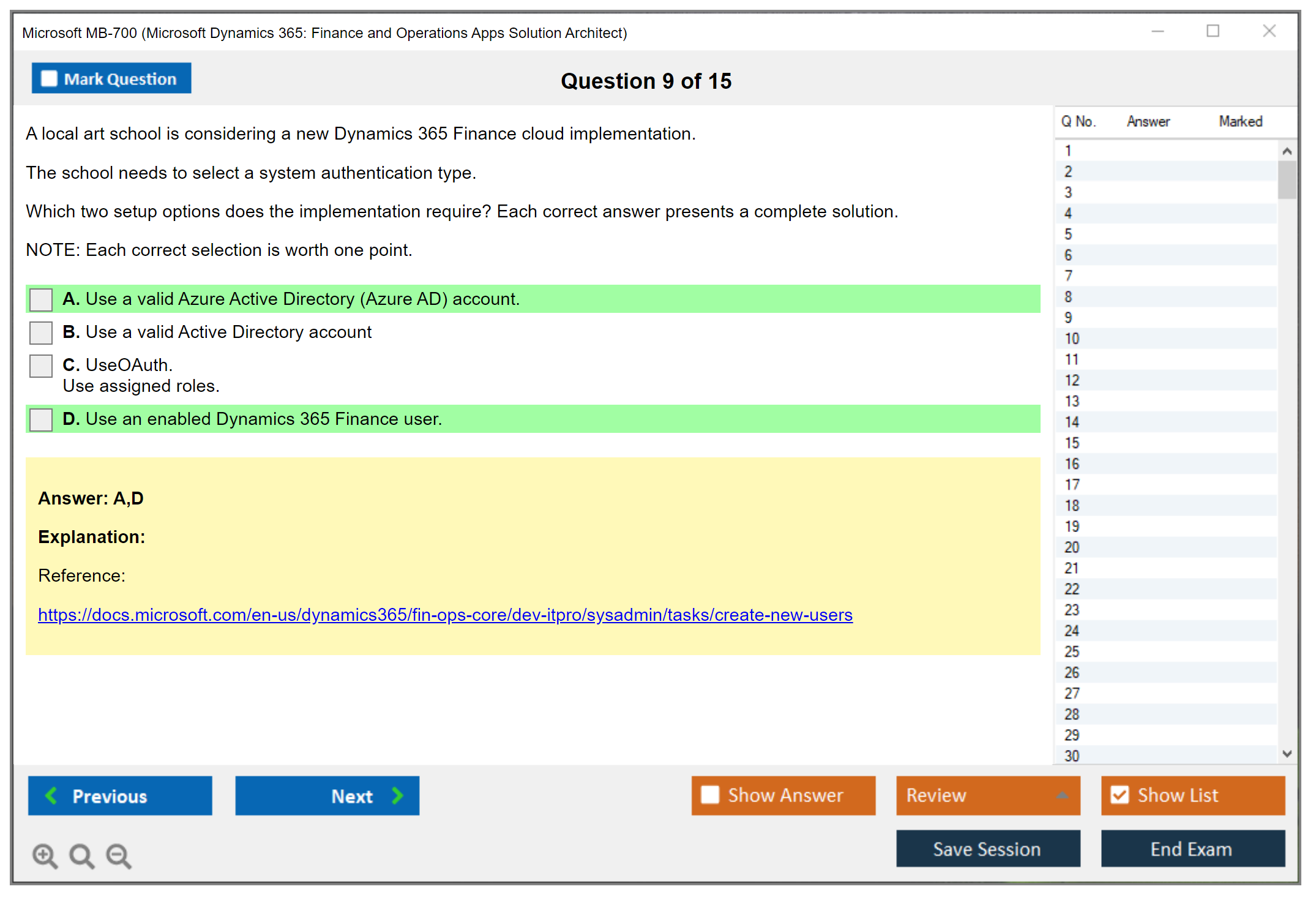
Task: Toggle the Show List checkbox button
Action: click(1120, 795)
